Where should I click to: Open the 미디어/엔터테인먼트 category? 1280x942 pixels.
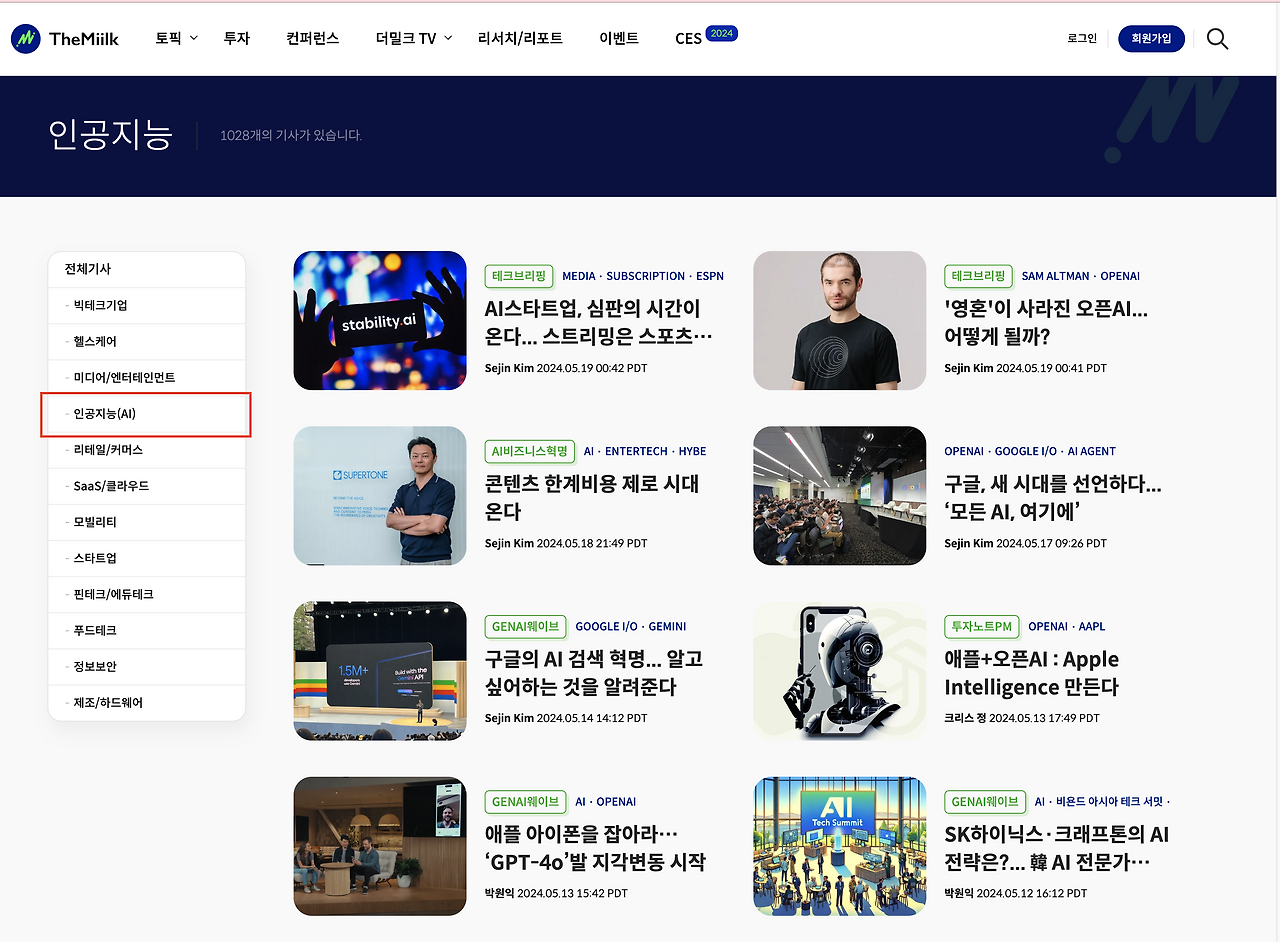(147, 377)
